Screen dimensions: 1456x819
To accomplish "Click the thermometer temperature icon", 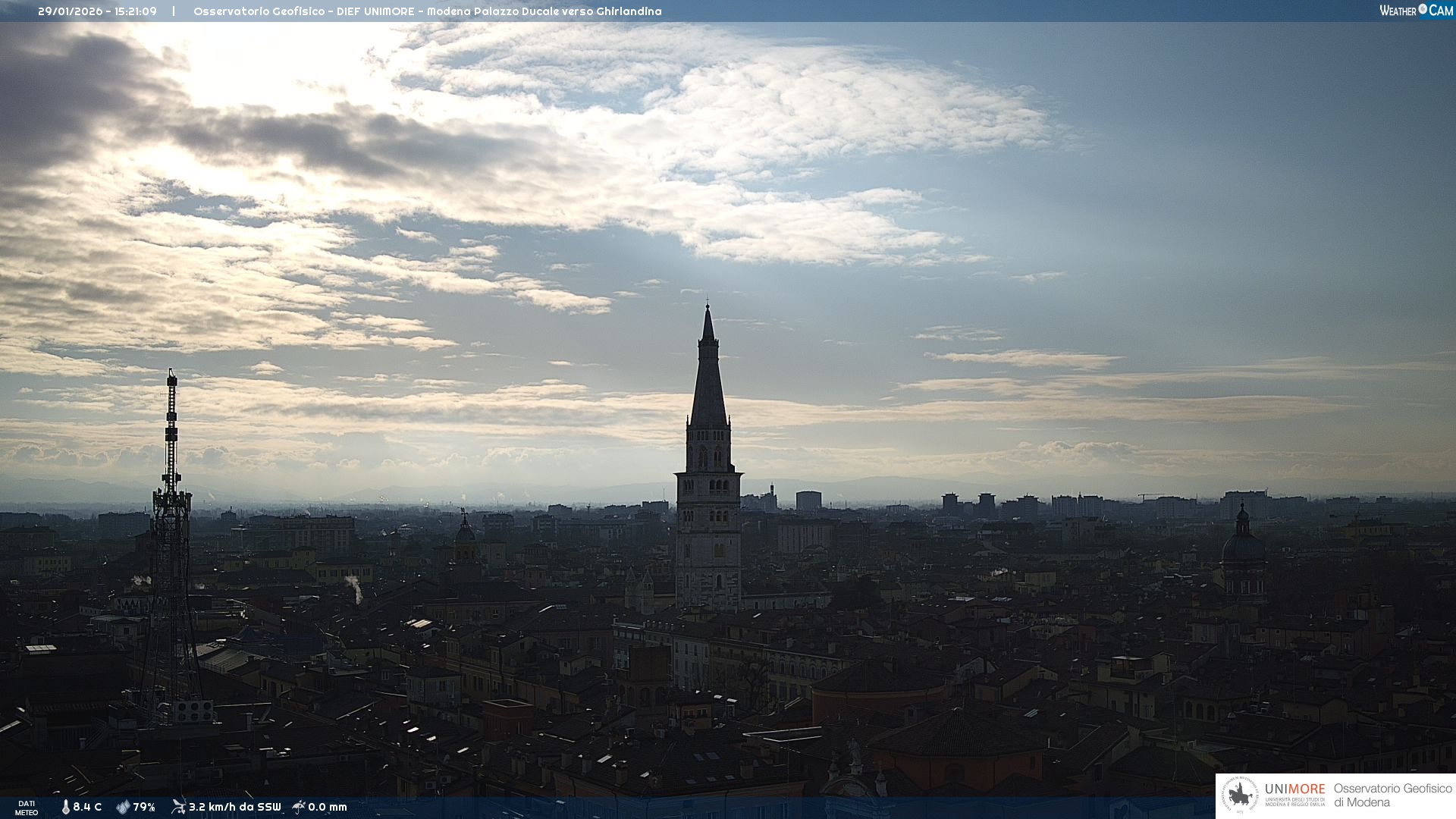I will tap(65, 807).
